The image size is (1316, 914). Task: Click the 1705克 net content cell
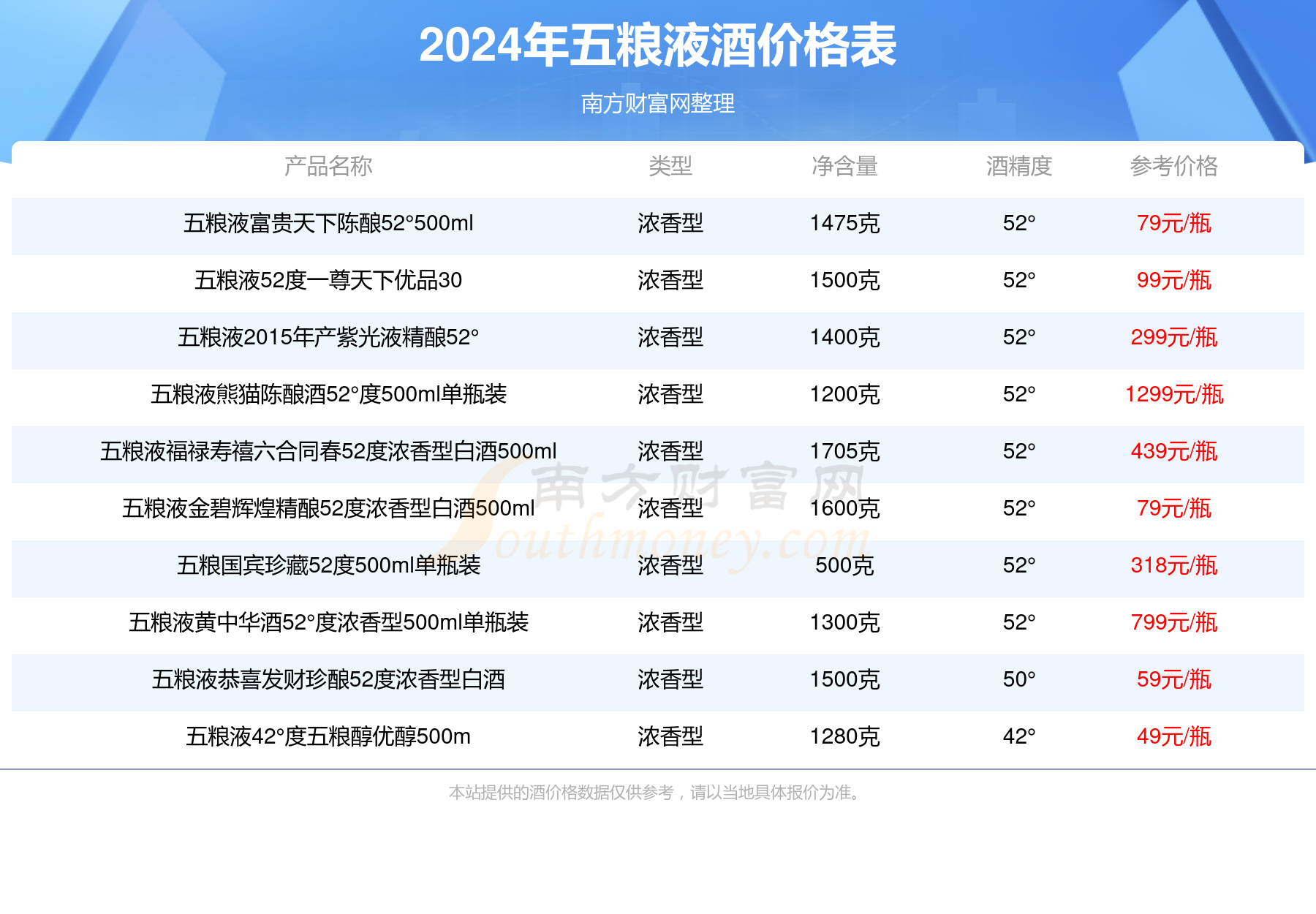[x=844, y=452]
